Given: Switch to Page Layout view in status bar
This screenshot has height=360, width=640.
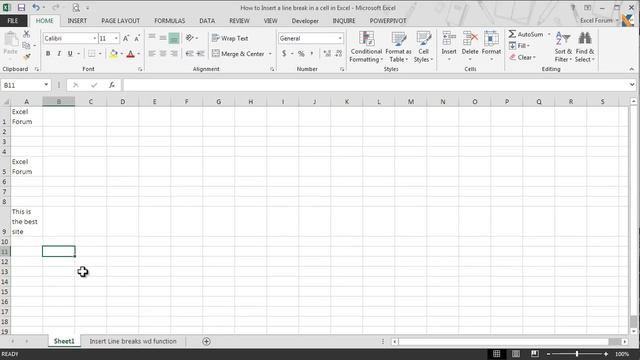Looking at the screenshot, I should (516, 354).
